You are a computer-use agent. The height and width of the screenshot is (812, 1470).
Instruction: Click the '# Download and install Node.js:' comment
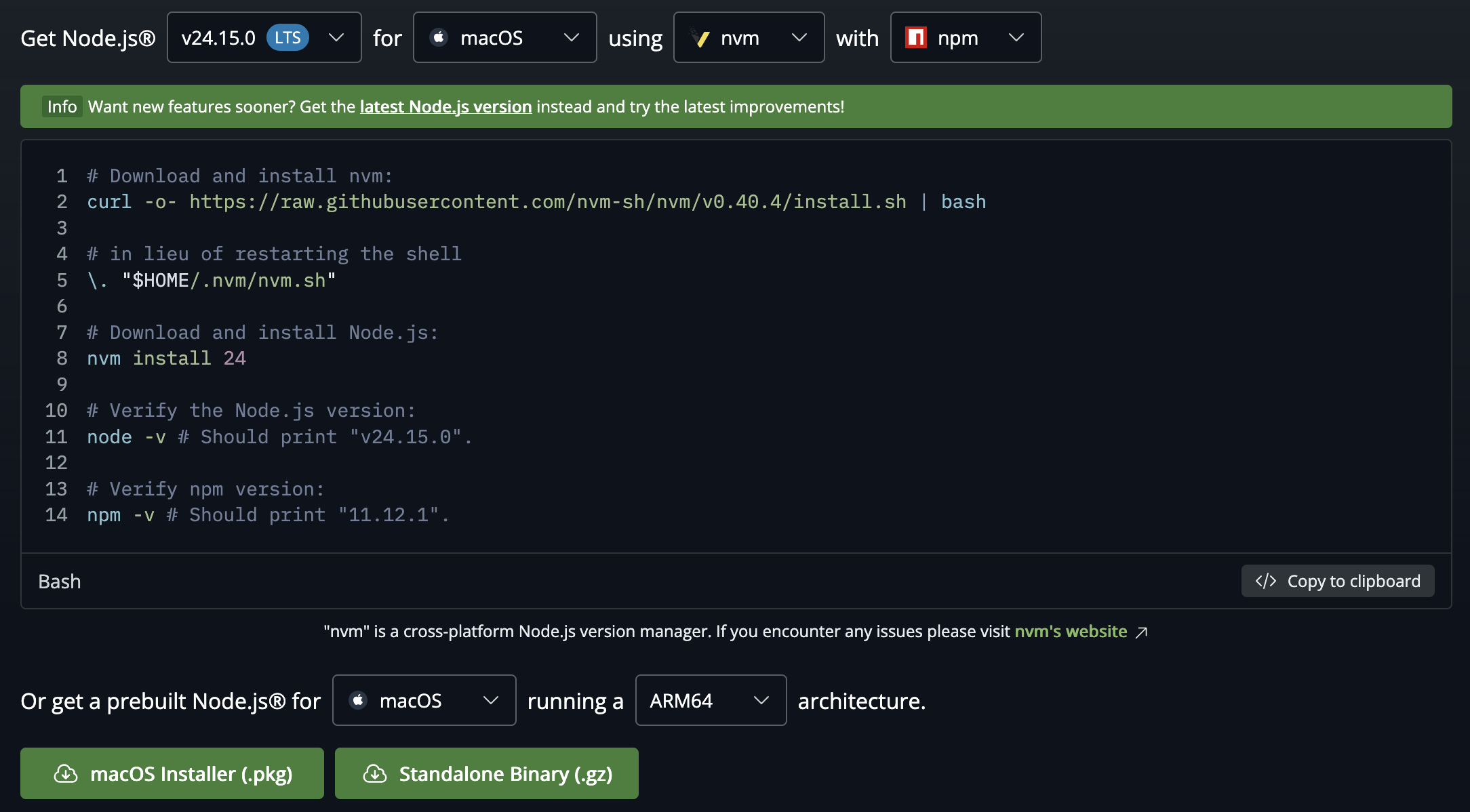click(x=262, y=333)
